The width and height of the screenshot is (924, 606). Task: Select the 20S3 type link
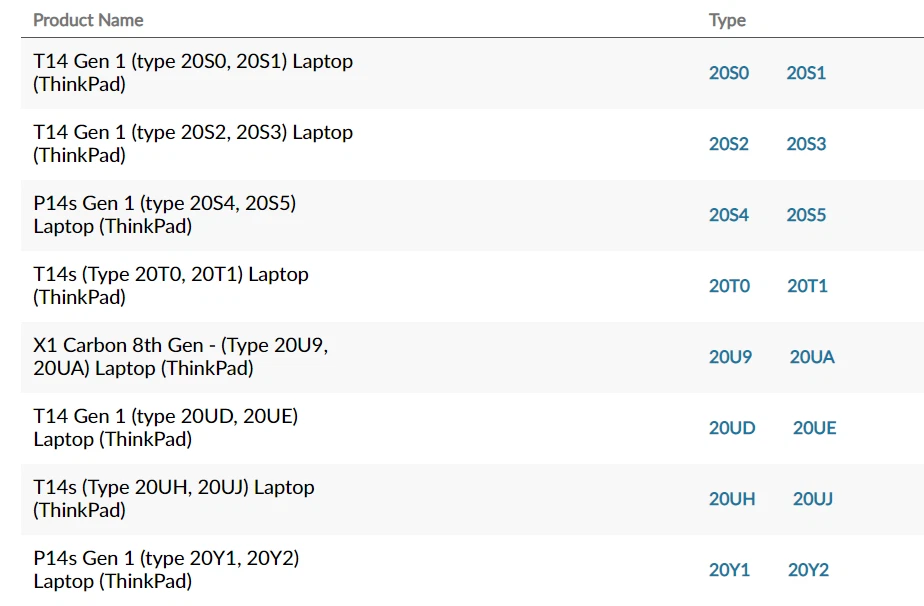[806, 144]
